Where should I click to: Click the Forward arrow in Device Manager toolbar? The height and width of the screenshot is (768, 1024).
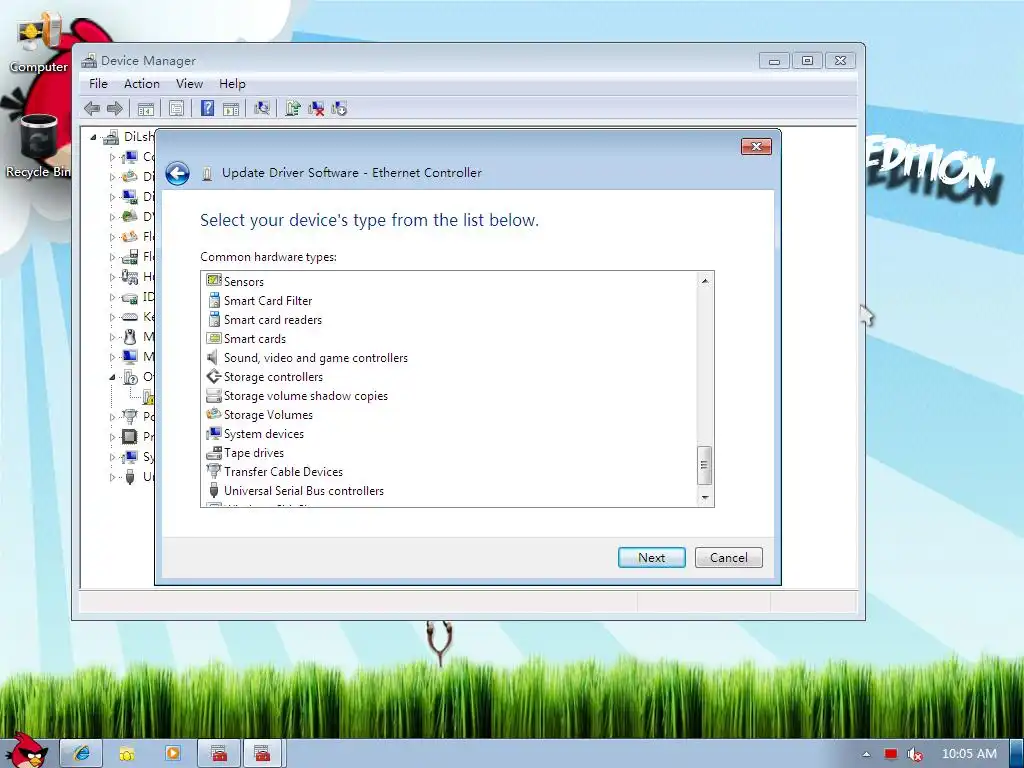point(115,108)
